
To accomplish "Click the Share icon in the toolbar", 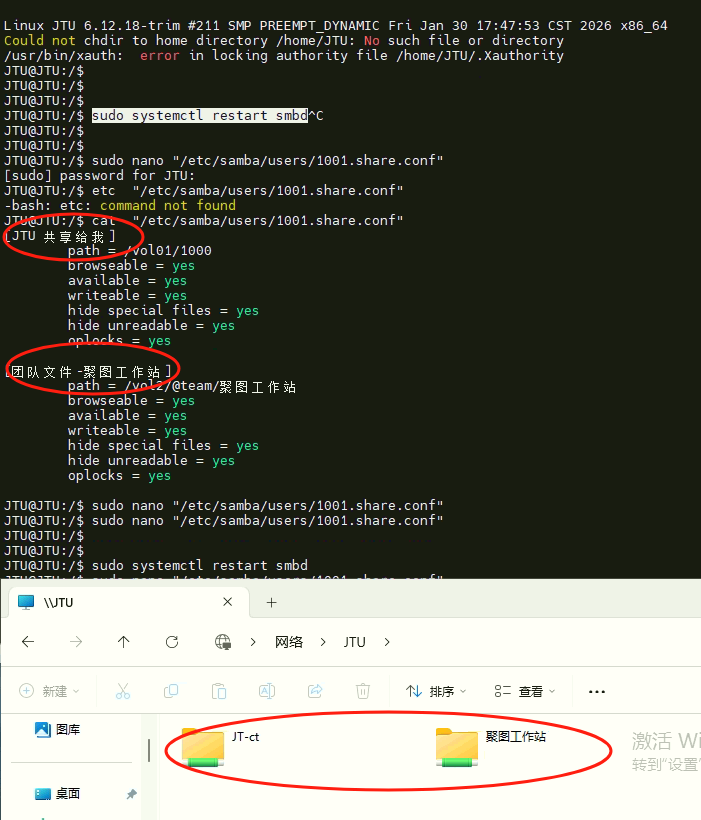I will [315, 691].
